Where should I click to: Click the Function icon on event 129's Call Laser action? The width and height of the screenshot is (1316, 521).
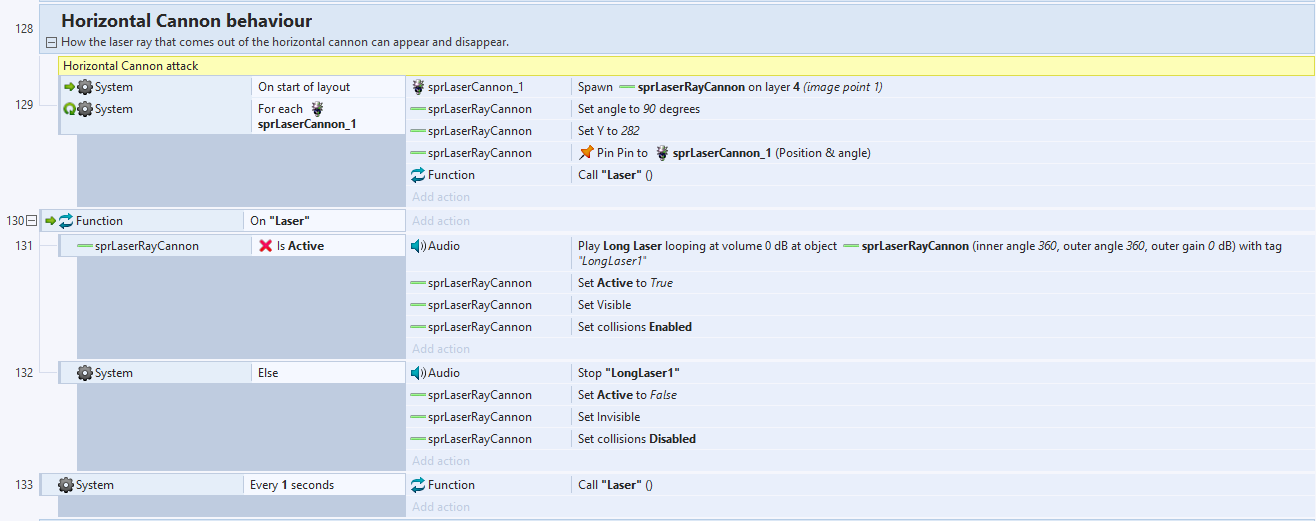pyautogui.click(x=419, y=175)
